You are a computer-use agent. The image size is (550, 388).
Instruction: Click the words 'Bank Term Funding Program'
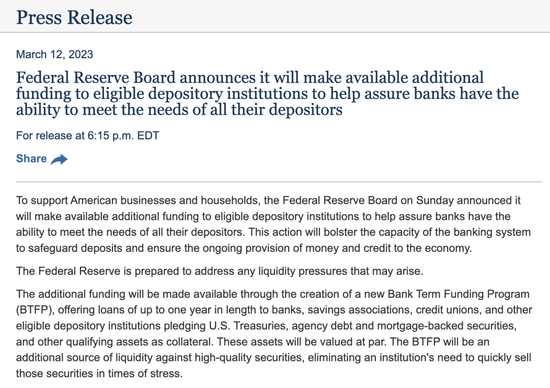pos(458,294)
